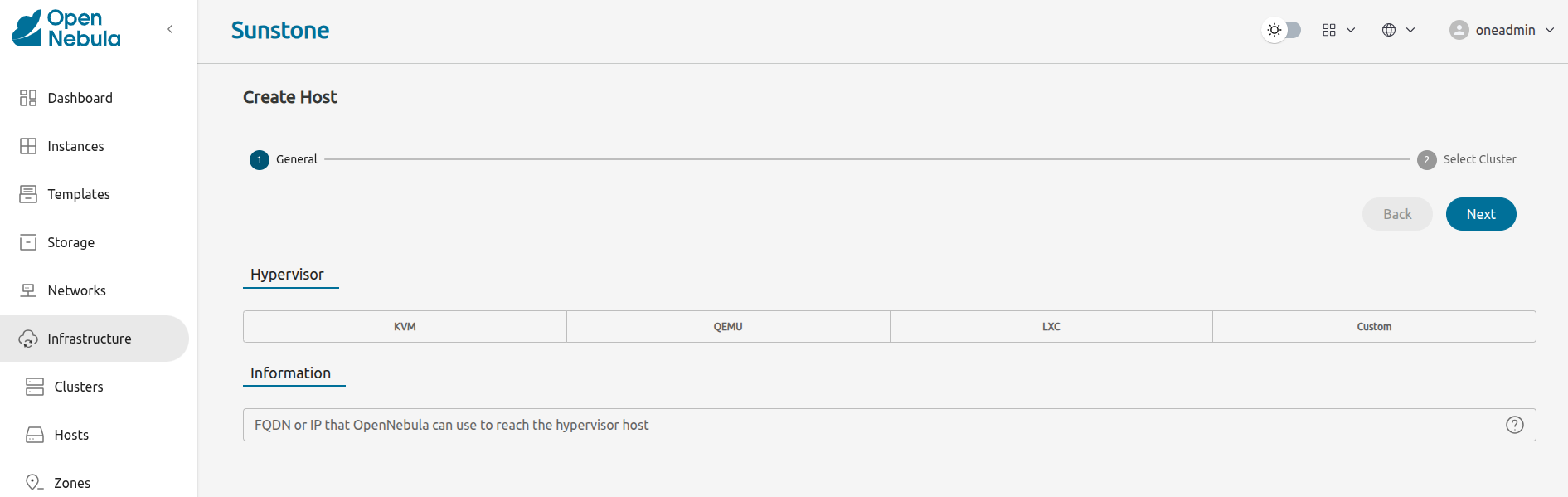
Task: Click the Instances icon in sidebar
Action: 28,146
